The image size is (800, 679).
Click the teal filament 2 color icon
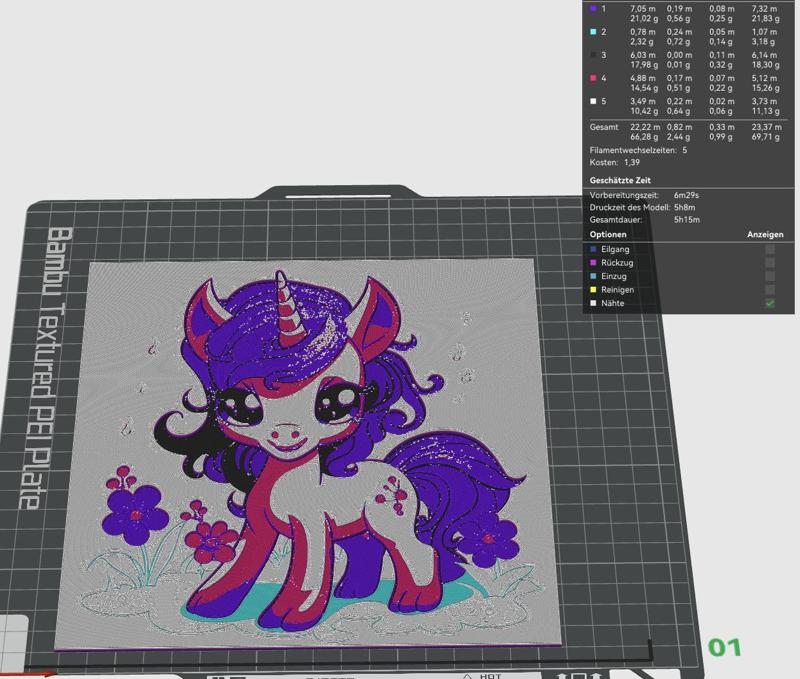tap(595, 31)
